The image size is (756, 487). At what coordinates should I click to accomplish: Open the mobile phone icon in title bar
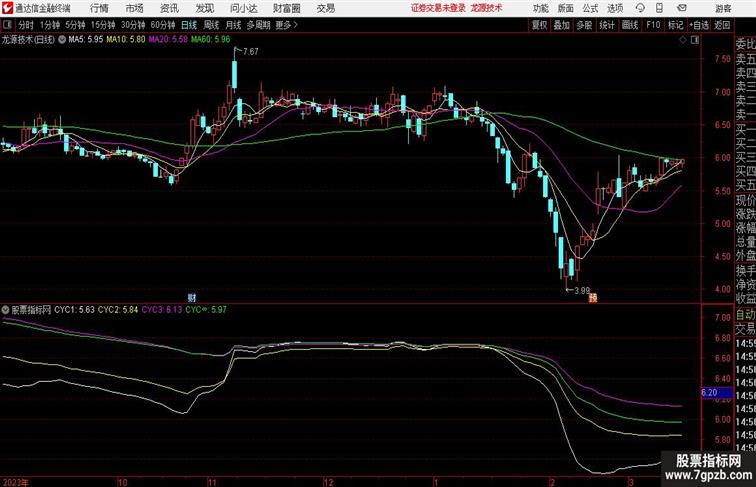click(659, 8)
